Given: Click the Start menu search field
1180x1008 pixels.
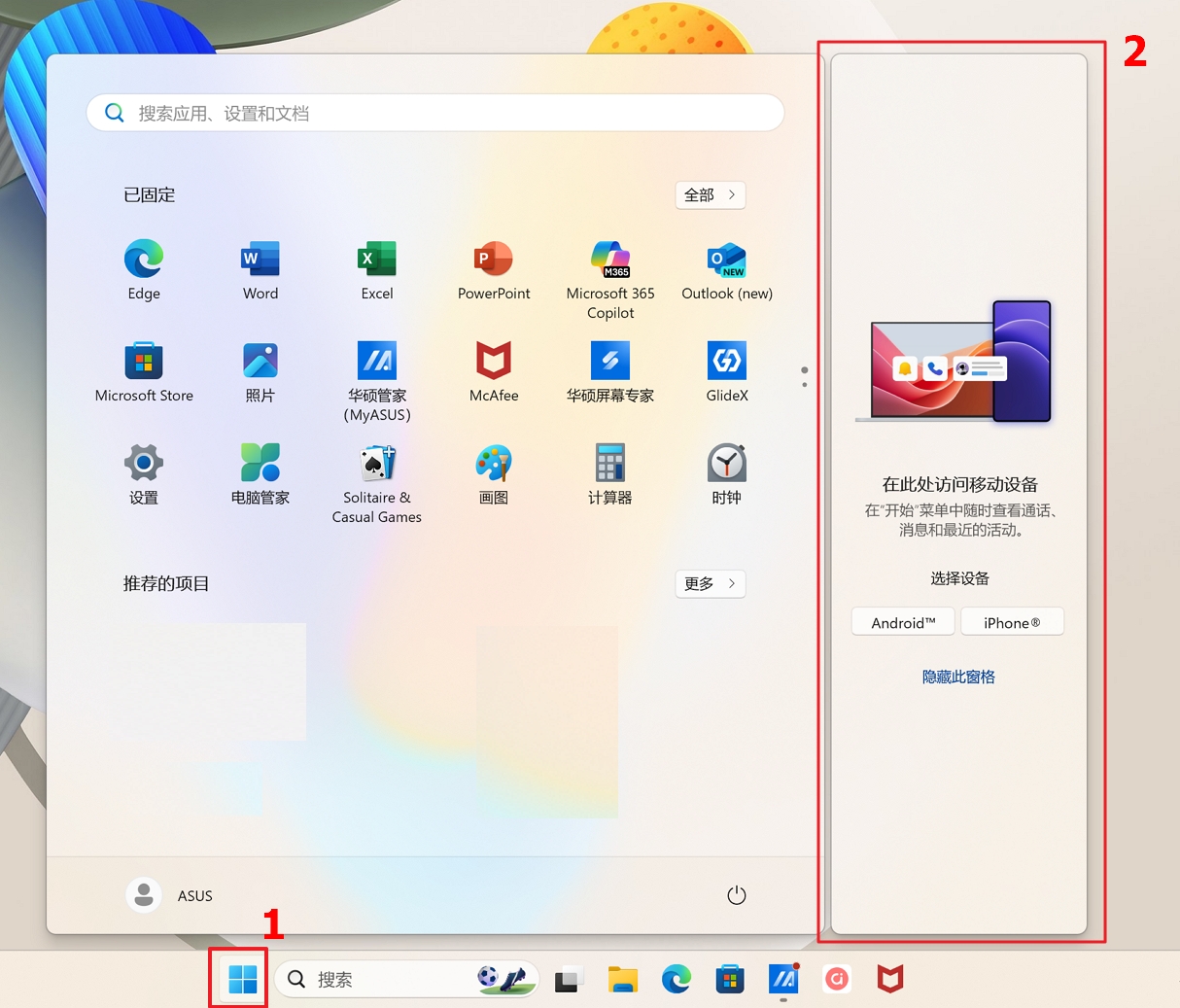Looking at the screenshot, I should click(435, 113).
